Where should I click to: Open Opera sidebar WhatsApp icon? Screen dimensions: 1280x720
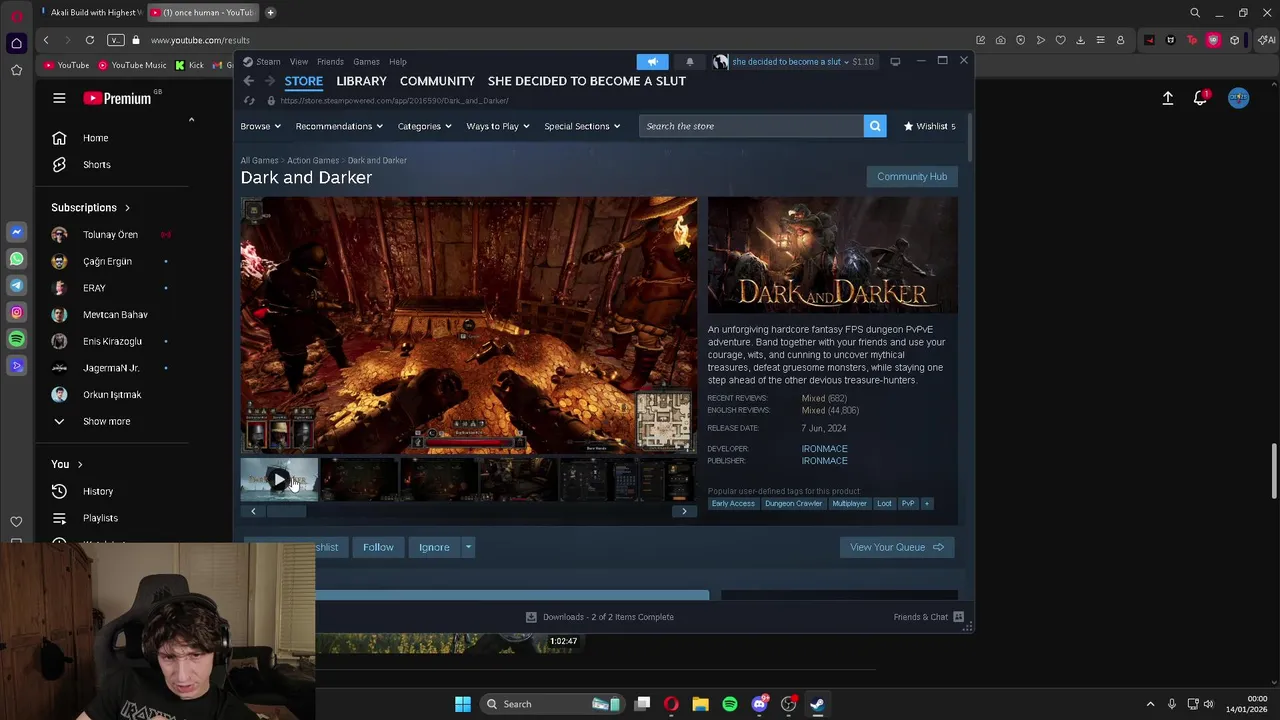[x=16, y=258]
